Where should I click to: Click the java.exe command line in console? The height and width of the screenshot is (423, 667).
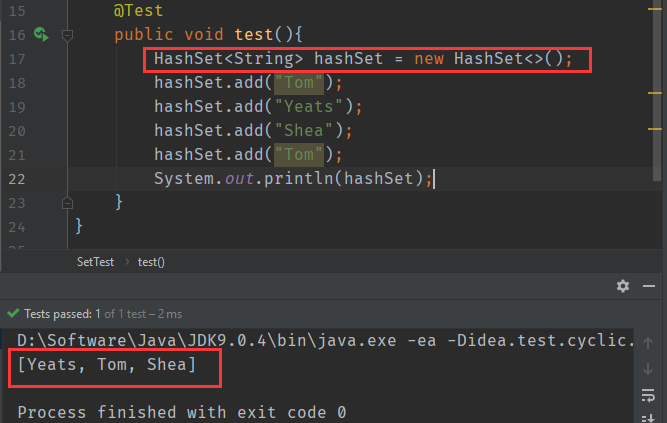point(325,340)
